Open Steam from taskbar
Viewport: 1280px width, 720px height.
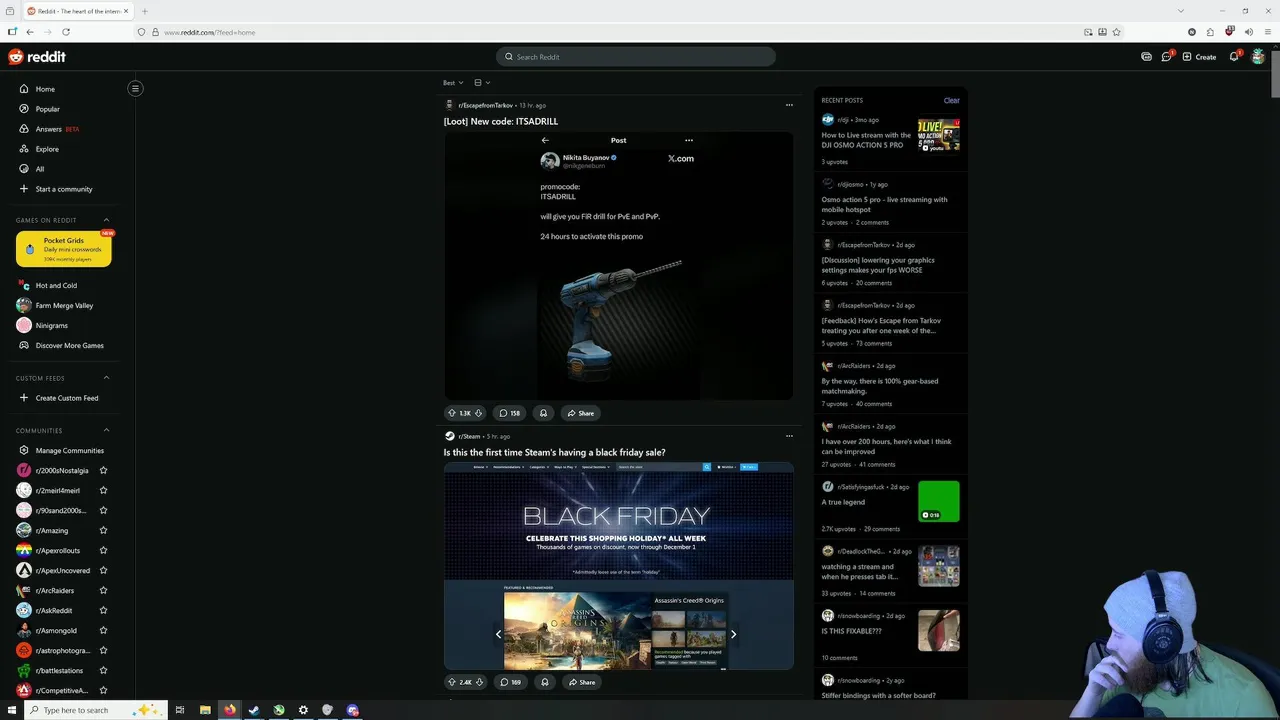pyautogui.click(x=254, y=710)
